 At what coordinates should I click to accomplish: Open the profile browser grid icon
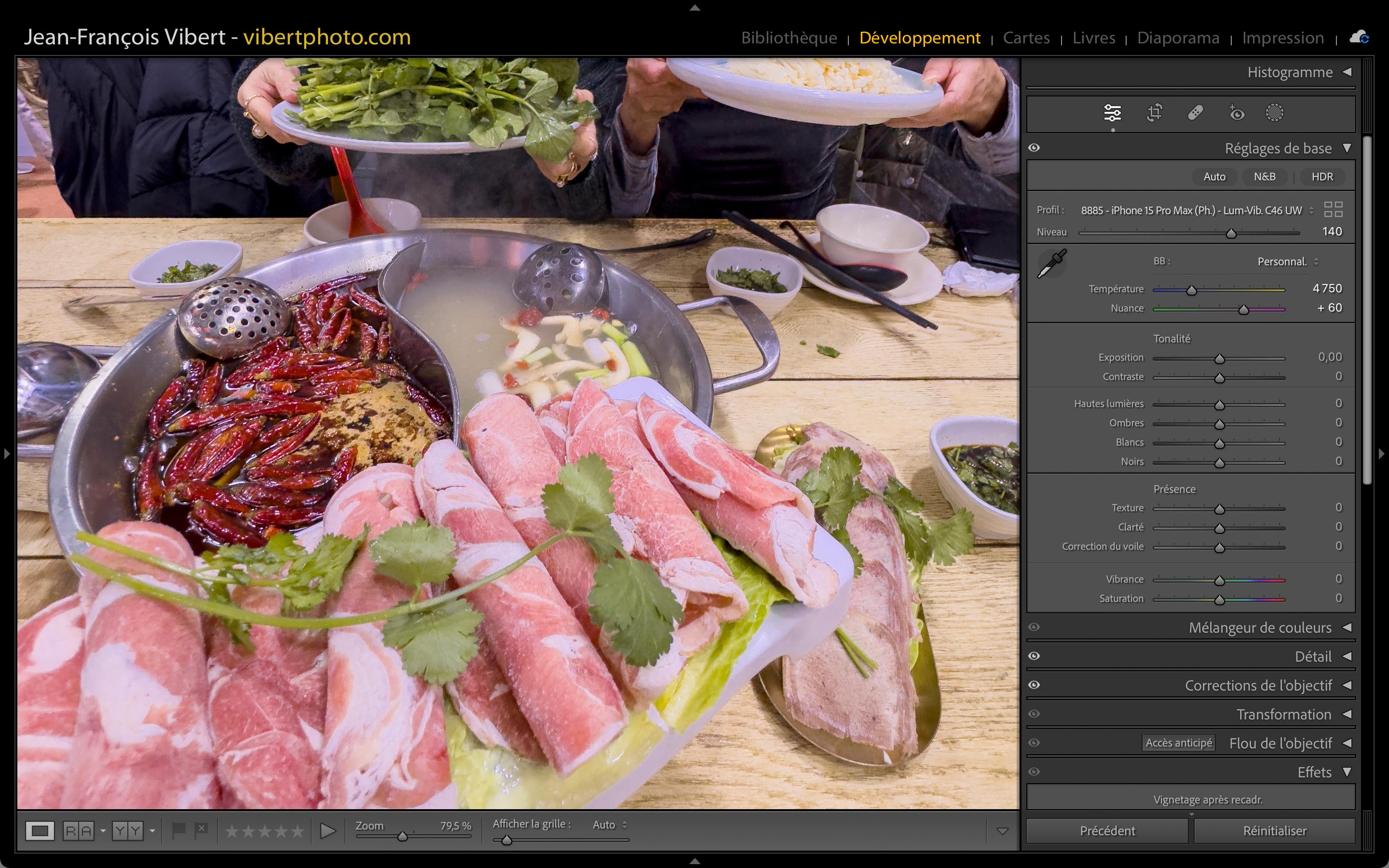pos(1333,210)
